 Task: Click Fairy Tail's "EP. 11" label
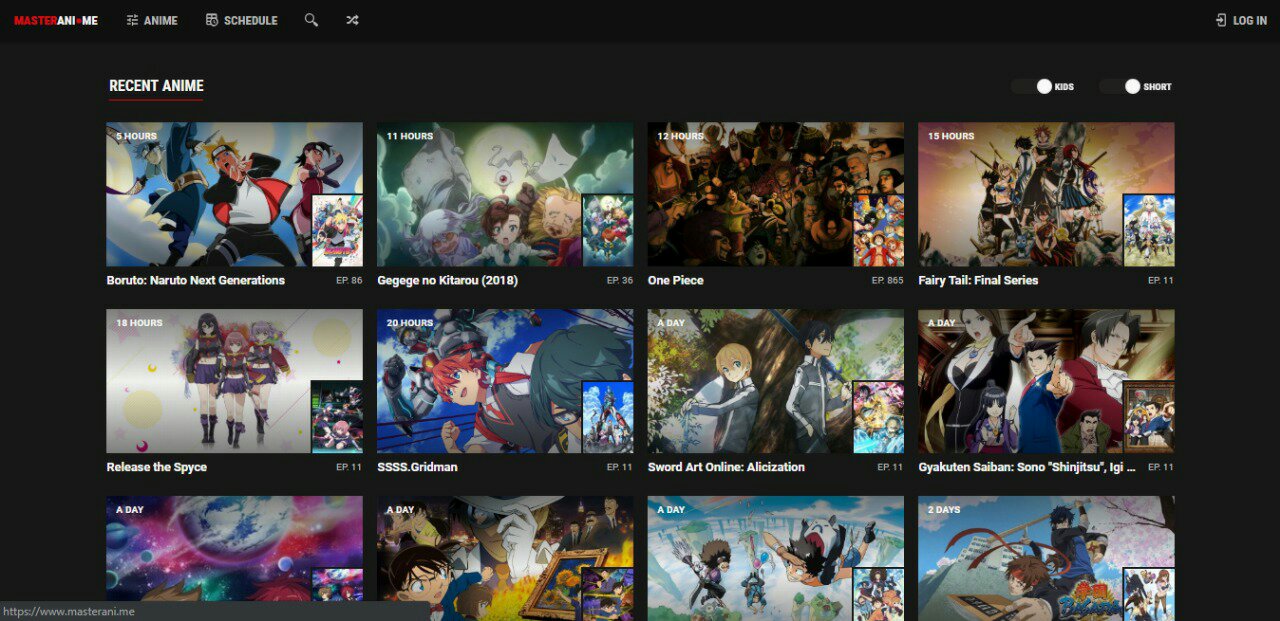(1161, 281)
